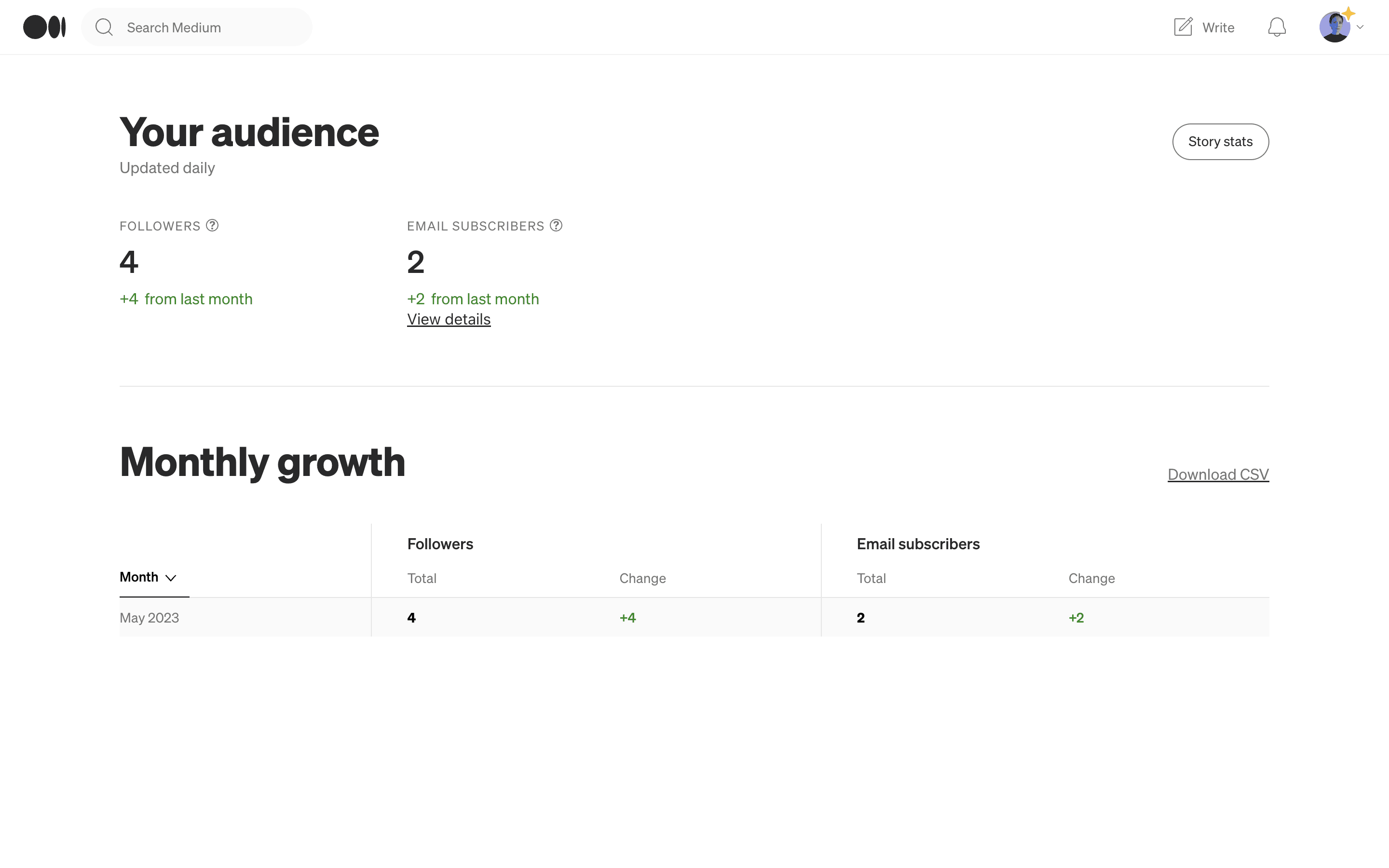Expand the account dropdown chevron

[1360, 27]
